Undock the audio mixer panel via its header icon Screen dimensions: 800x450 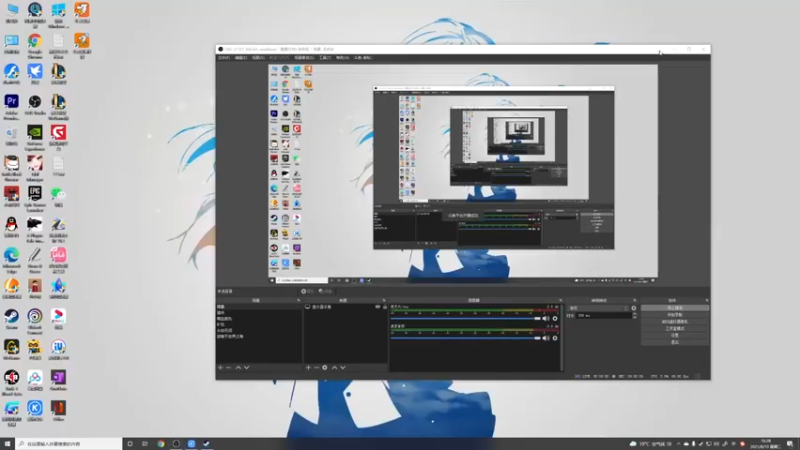(560, 301)
